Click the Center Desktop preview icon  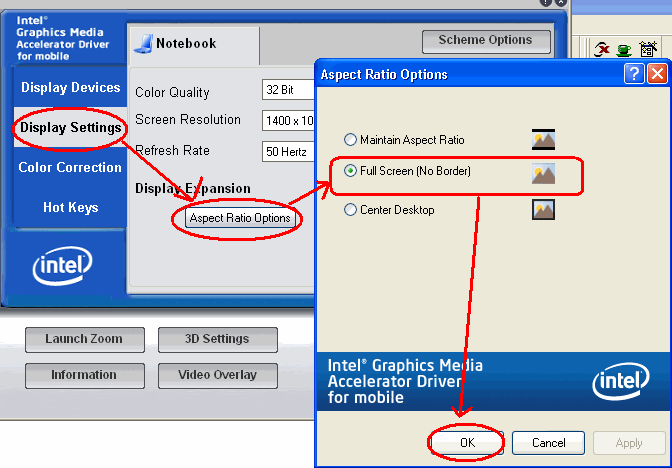(543, 209)
